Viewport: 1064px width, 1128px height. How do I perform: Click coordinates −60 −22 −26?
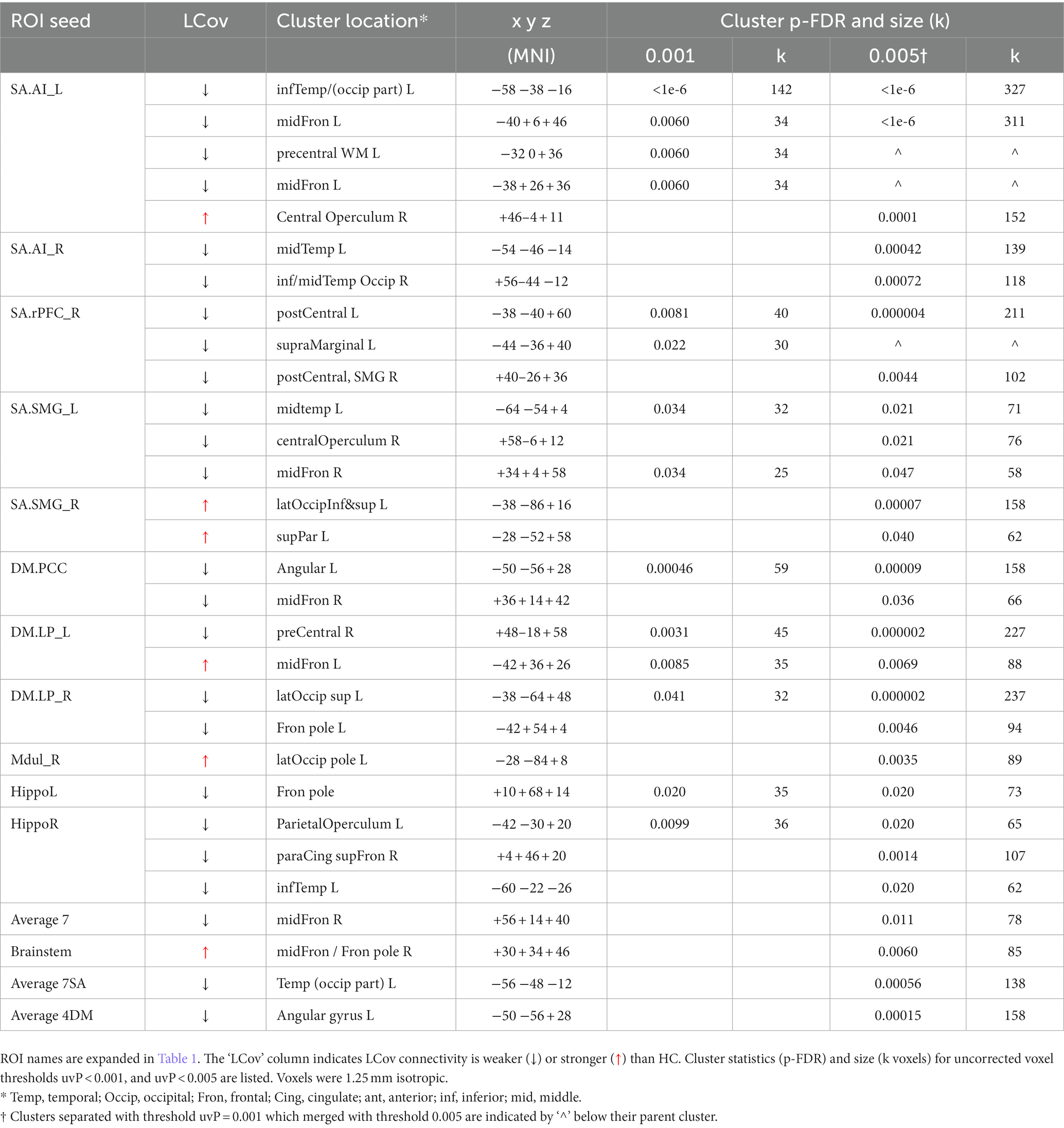click(531, 888)
